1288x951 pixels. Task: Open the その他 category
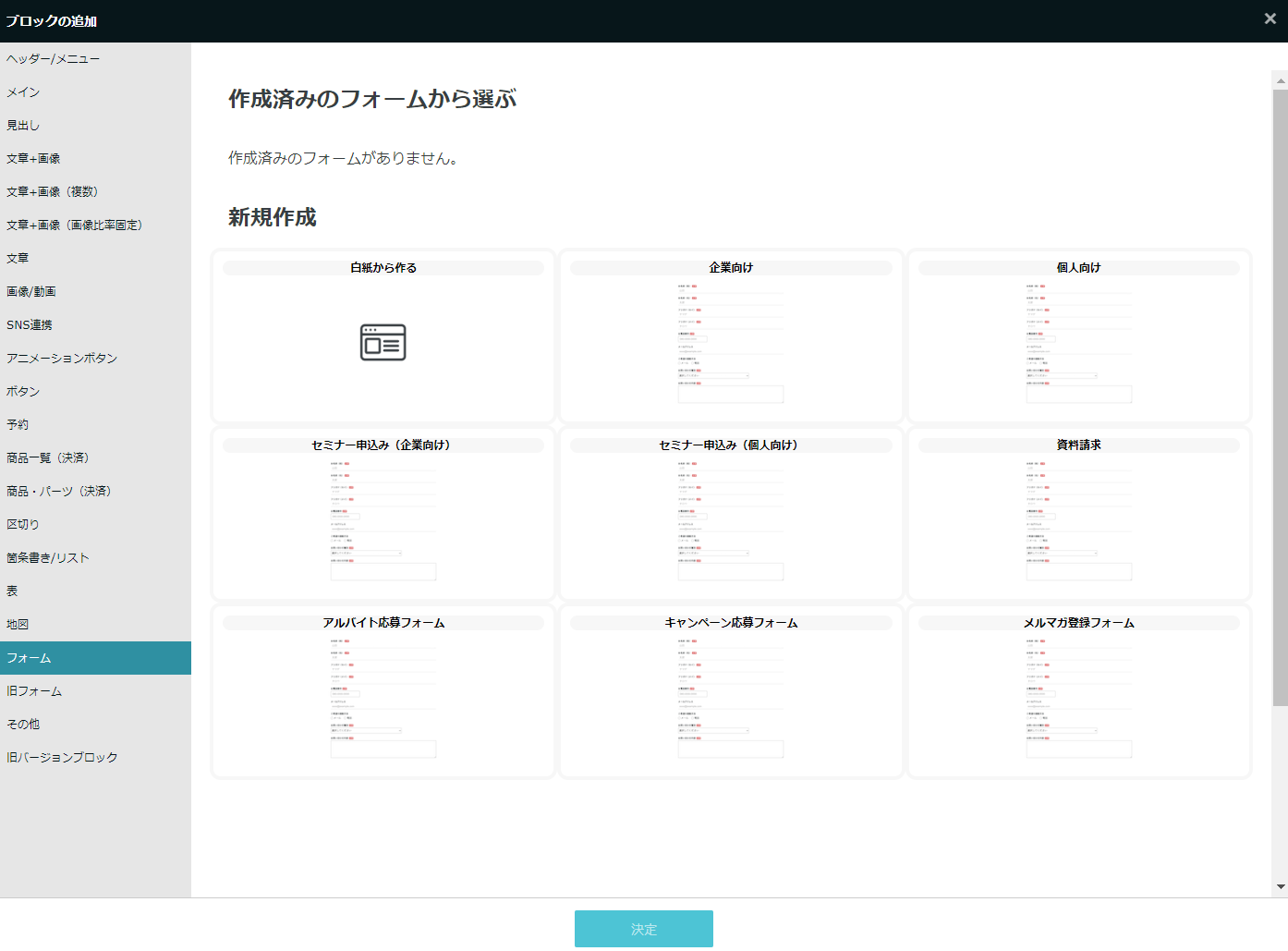click(95, 725)
